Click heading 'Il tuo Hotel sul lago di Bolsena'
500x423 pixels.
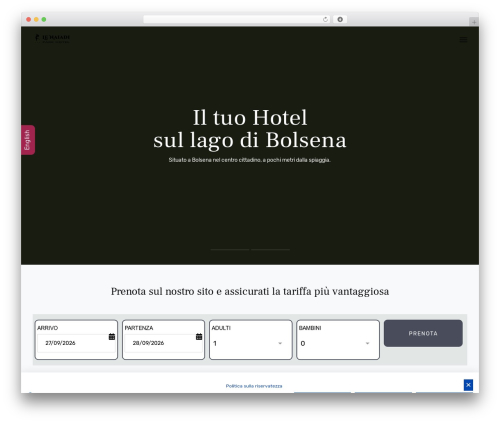tap(250, 129)
